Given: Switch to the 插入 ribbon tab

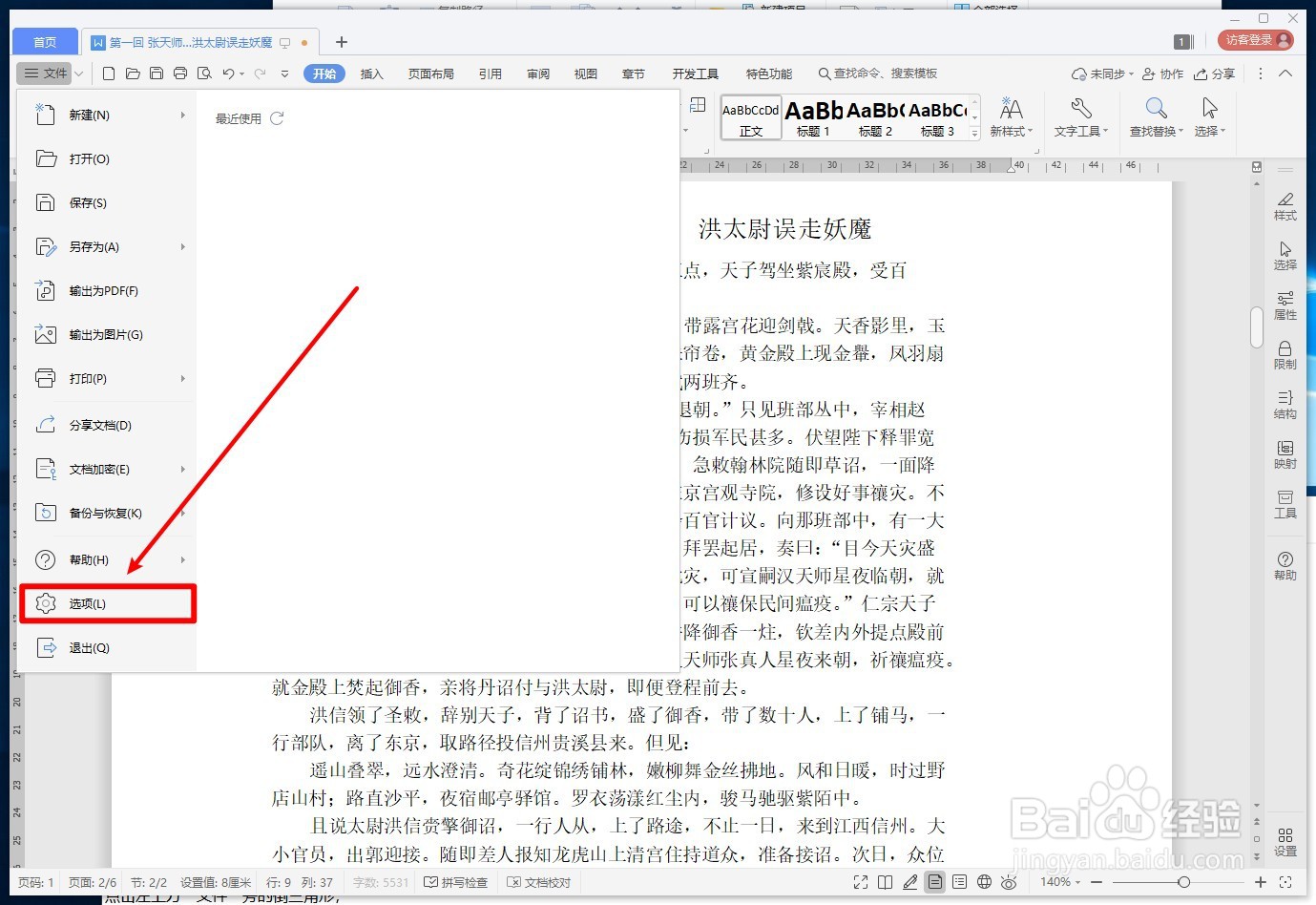Looking at the screenshot, I should tap(371, 73).
